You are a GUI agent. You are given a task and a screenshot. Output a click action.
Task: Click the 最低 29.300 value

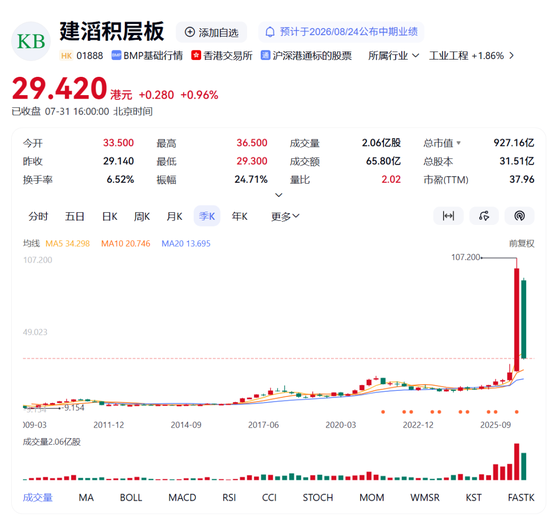pyautogui.click(x=252, y=161)
